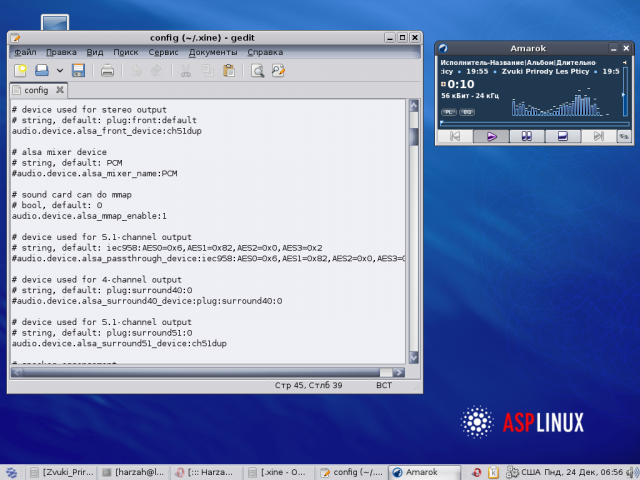This screenshot has height=480, width=640.
Task: Click the Play button in Amarok
Action: pyautogui.click(x=491, y=136)
